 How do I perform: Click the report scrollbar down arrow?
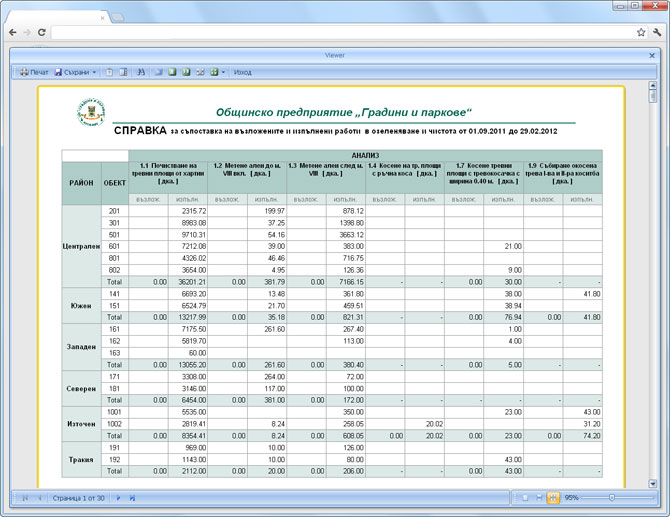click(x=652, y=484)
